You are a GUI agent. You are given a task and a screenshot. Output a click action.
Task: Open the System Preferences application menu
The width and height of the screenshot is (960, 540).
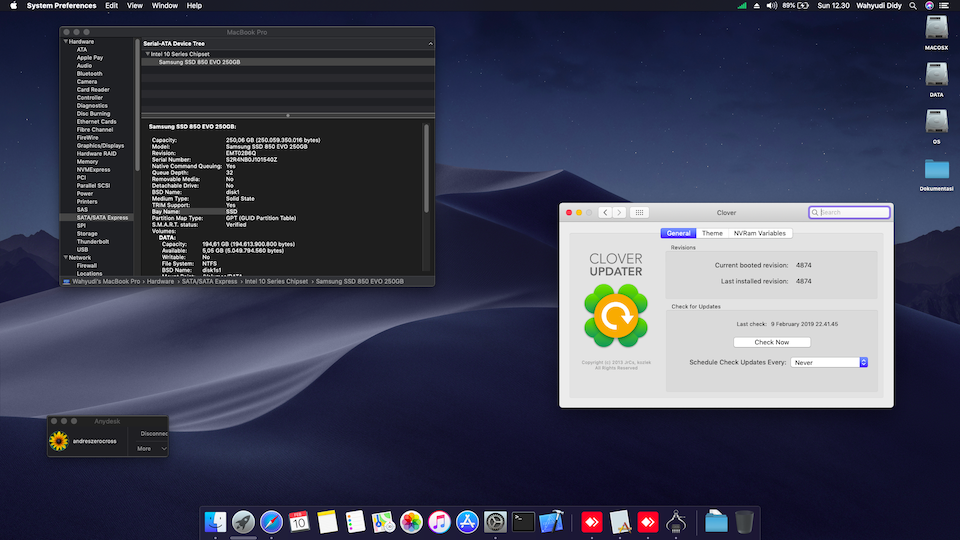(61, 6)
